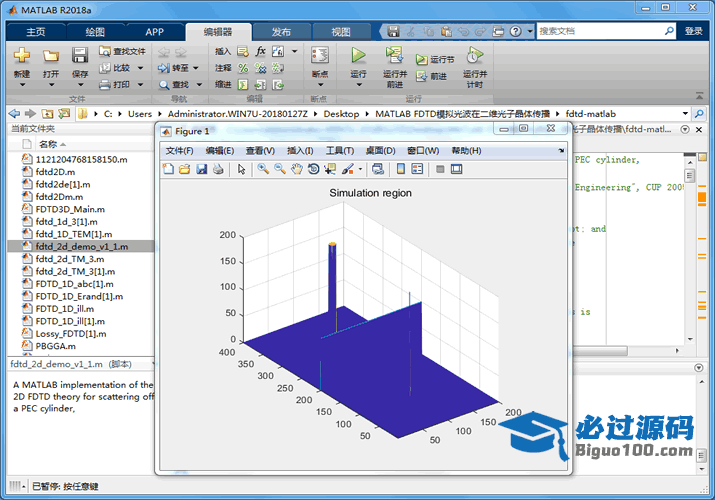Toggle Figure 1 edit plot arrow tool
The image size is (715, 500).
point(241,169)
